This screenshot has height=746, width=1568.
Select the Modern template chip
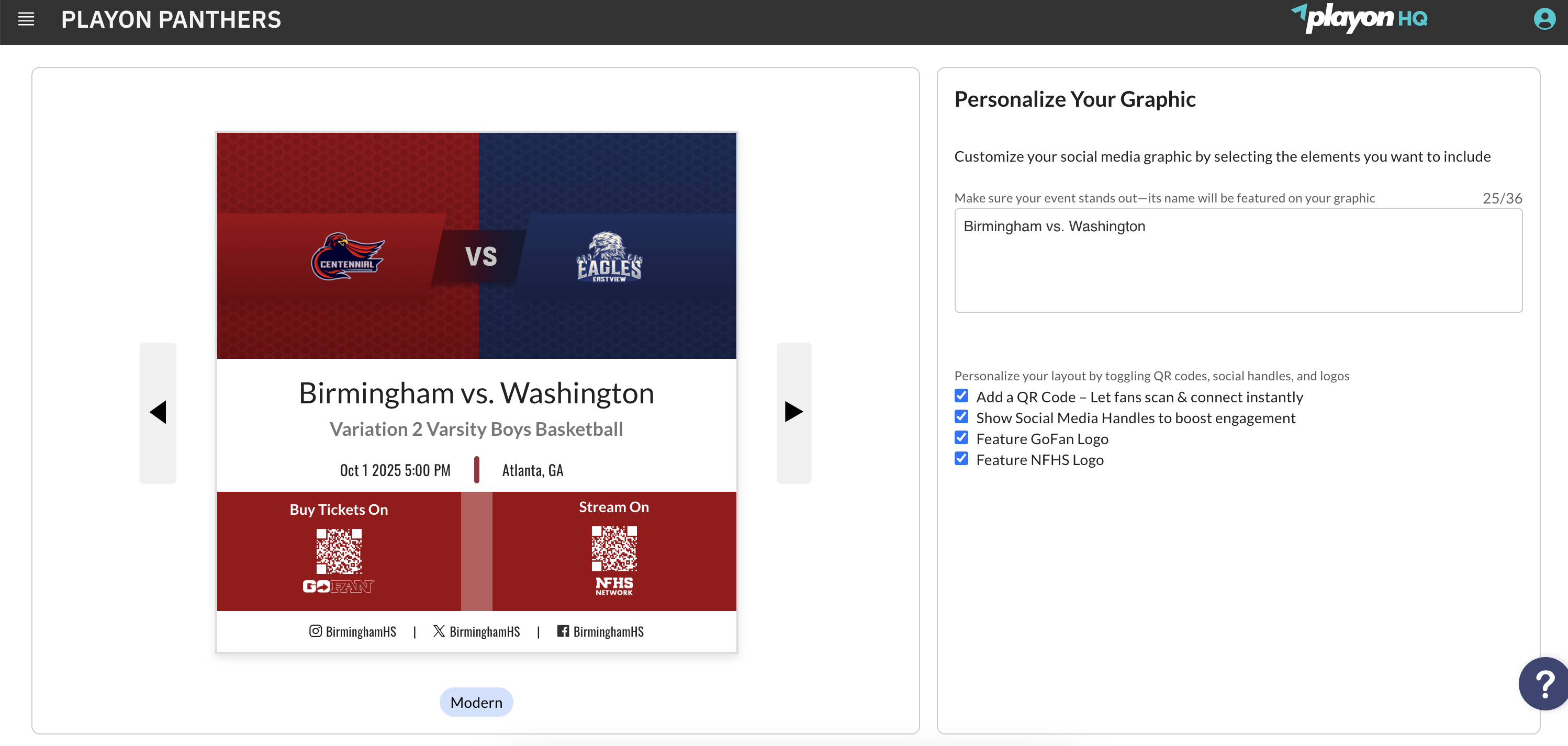(x=476, y=702)
